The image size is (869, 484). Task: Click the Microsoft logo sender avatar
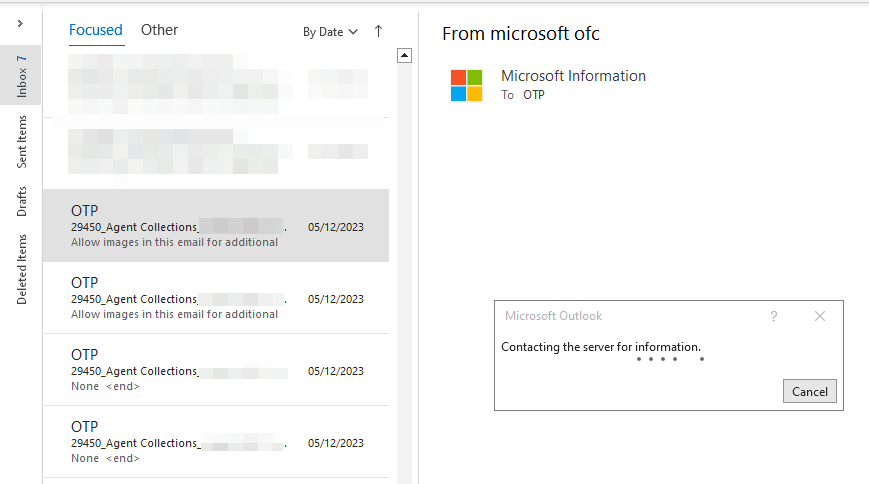point(466,86)
